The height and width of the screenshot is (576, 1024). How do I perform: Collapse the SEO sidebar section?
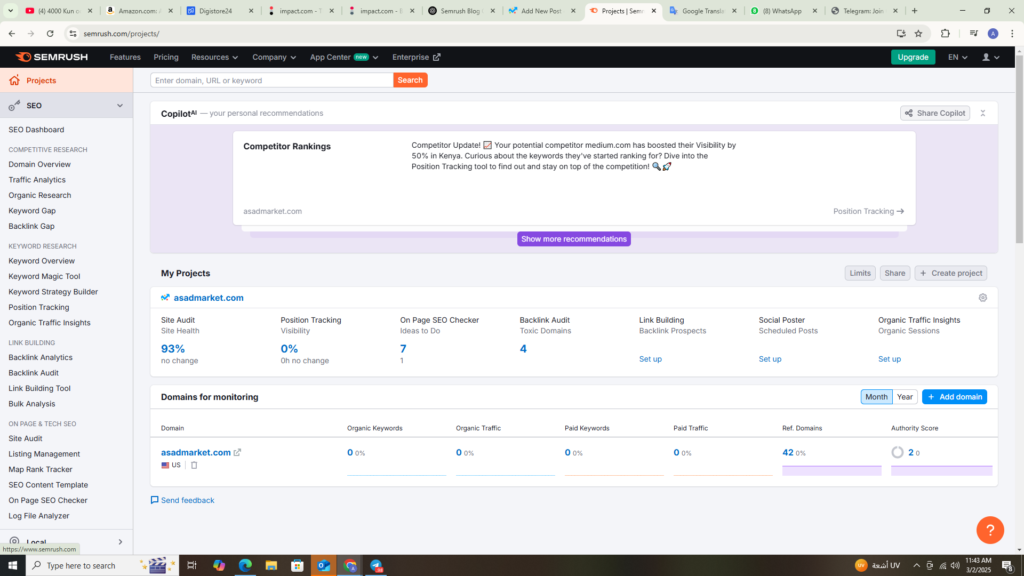tap(120, 105)
